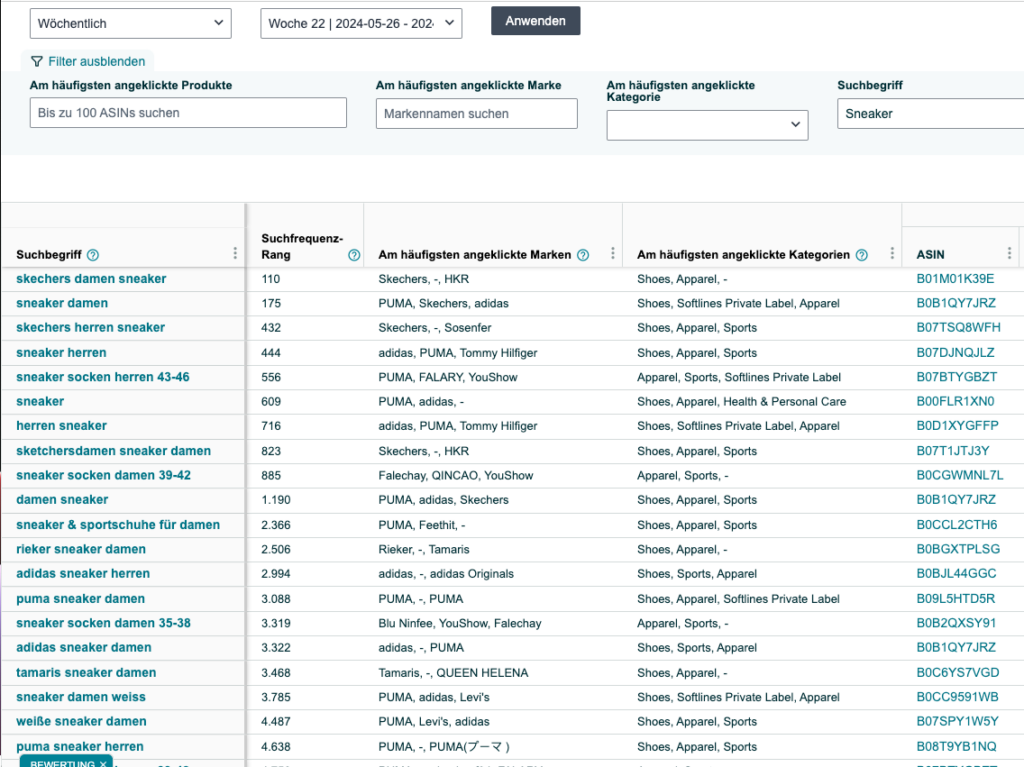Open ASIN B0CC9591WB

pos(957,697)
